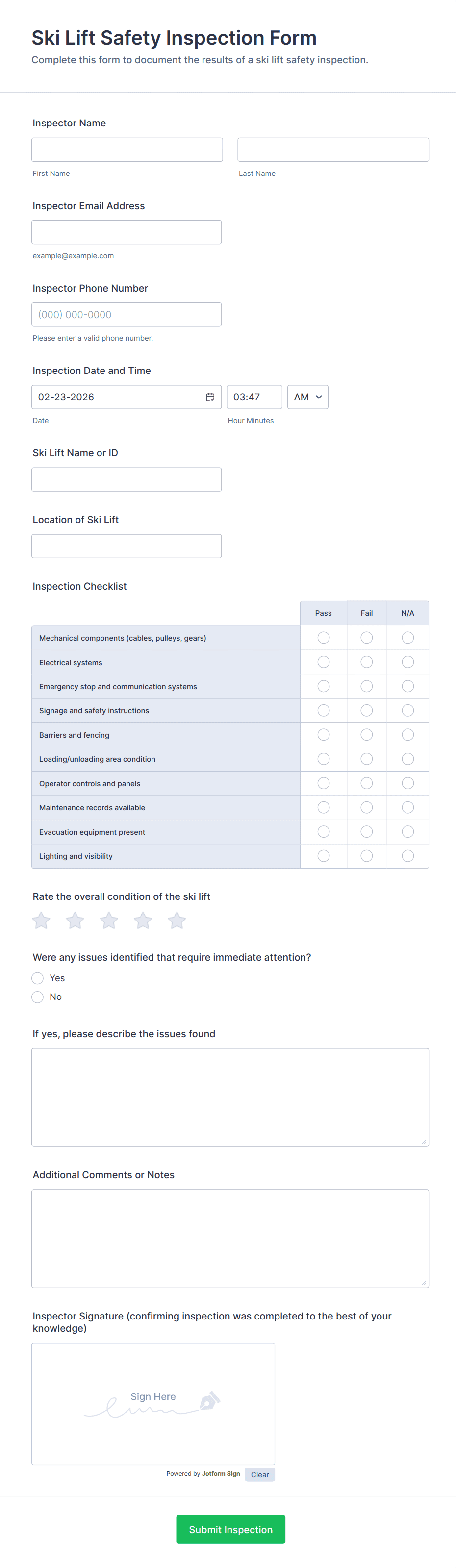Click the signature pen icon
The image size is (456, 1568).
pyautogui.click(x=209, y=1400)
